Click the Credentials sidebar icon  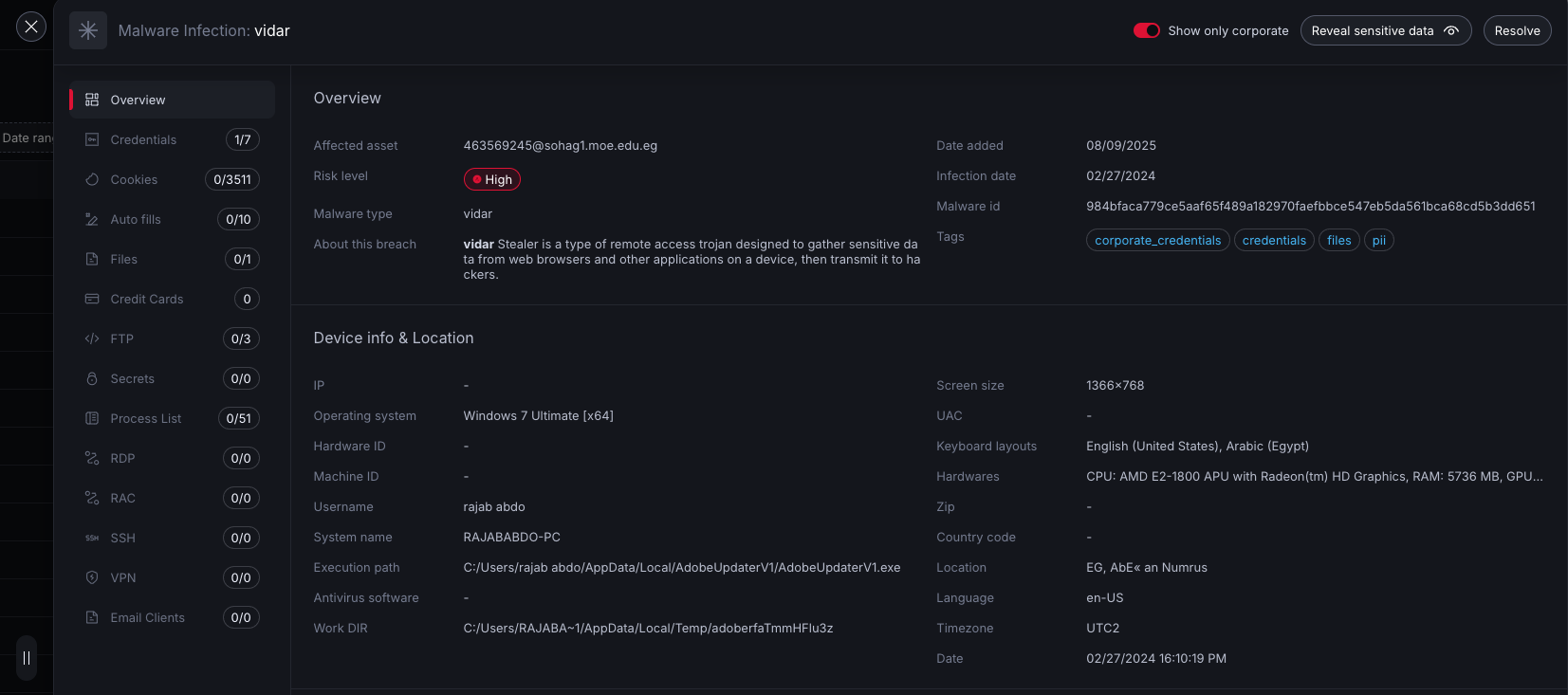pos(92,139)
